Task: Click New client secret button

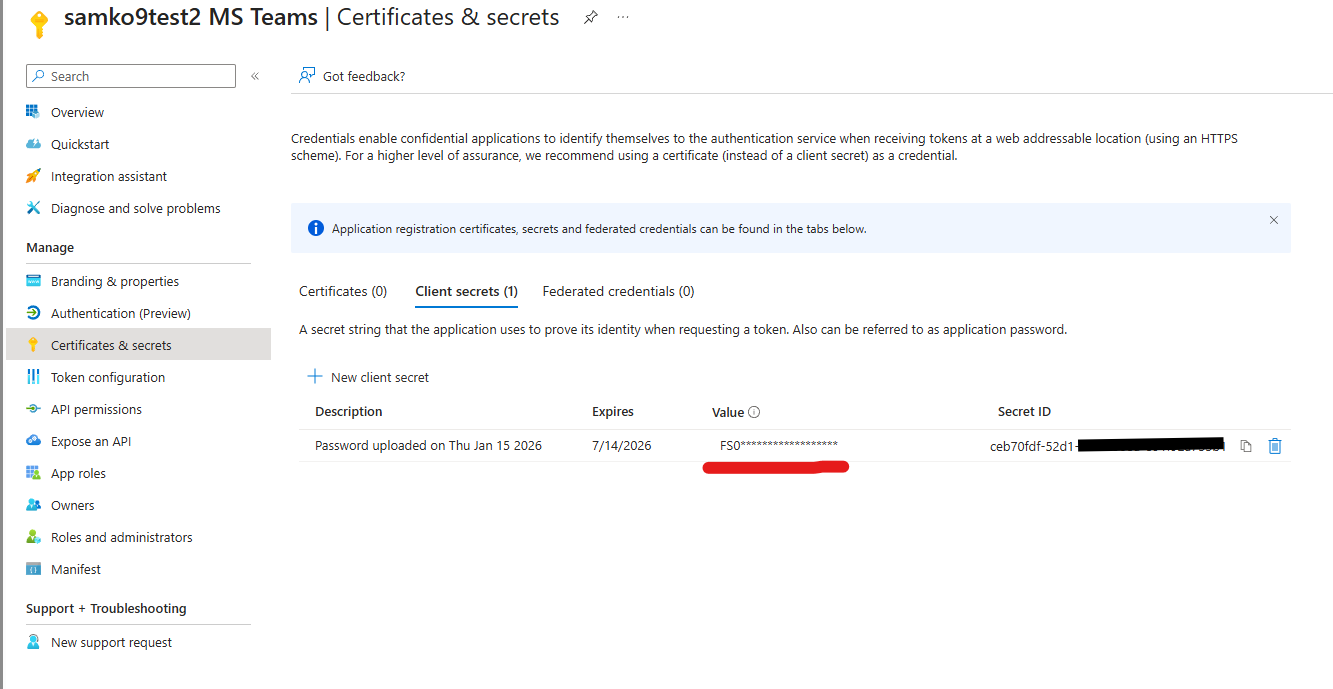Action: [368, 377]
